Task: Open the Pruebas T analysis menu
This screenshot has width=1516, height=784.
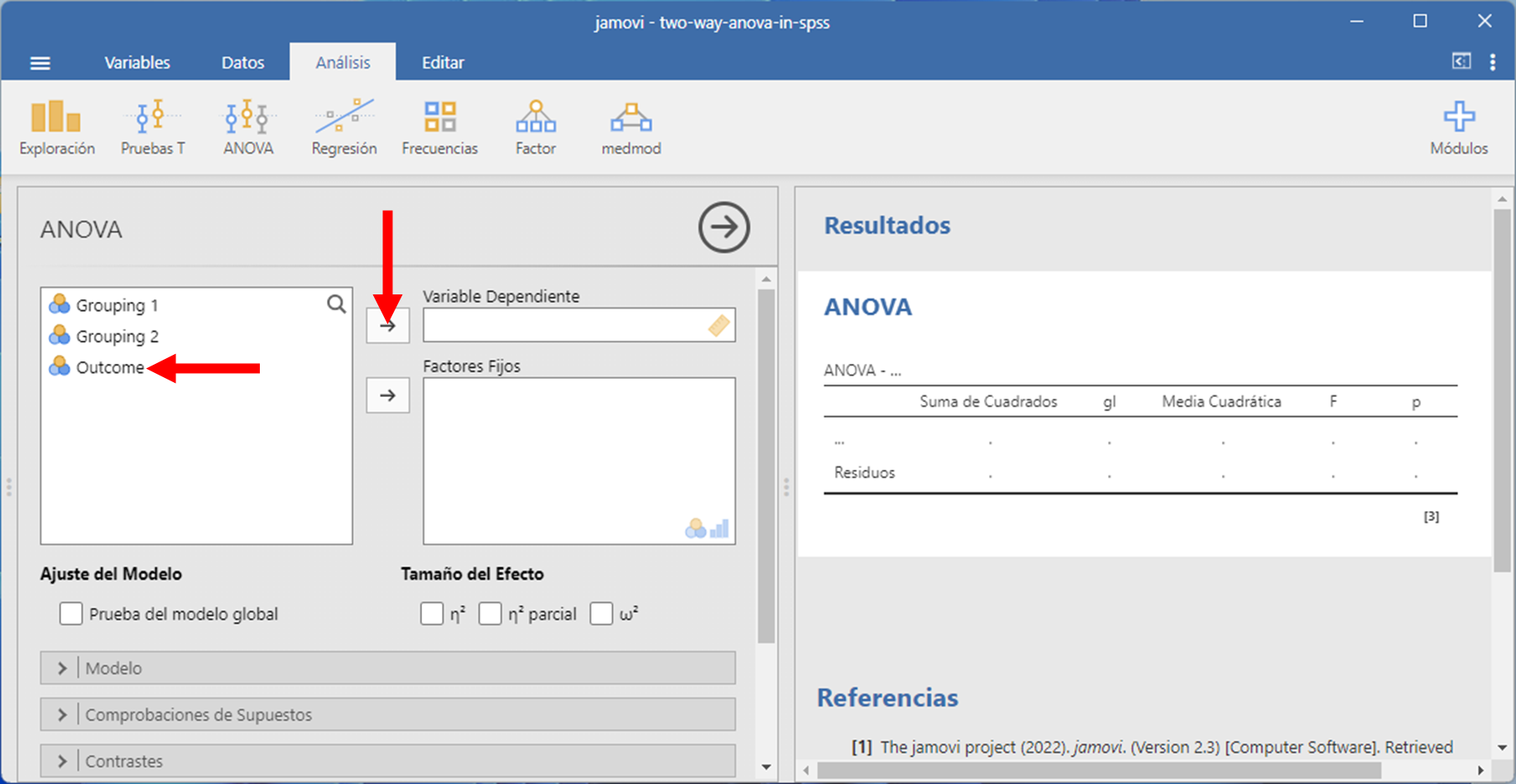Action: pos(153,127)
